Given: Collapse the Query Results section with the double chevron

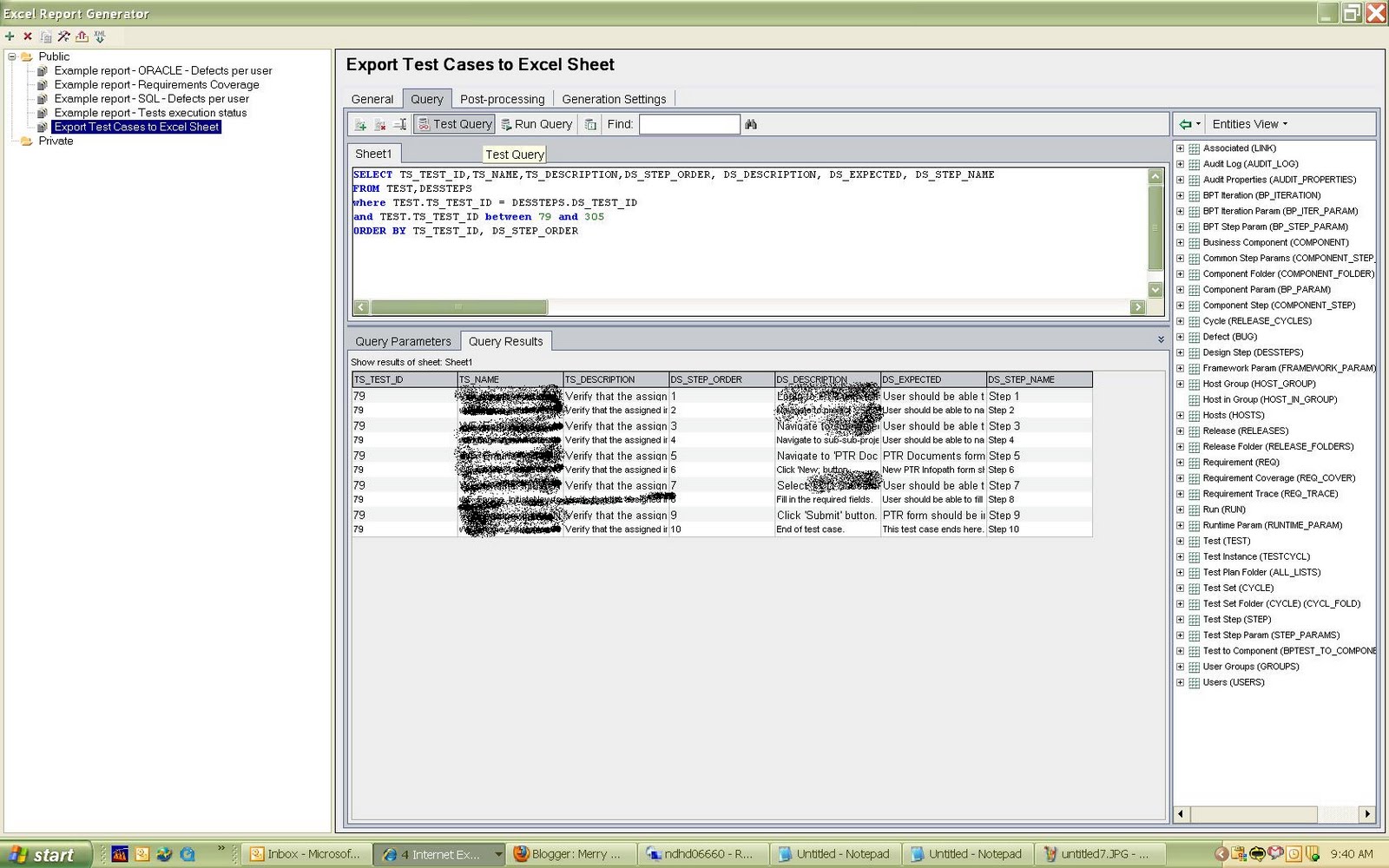Looking at the screenshot, I should [x=1161, y=340].
